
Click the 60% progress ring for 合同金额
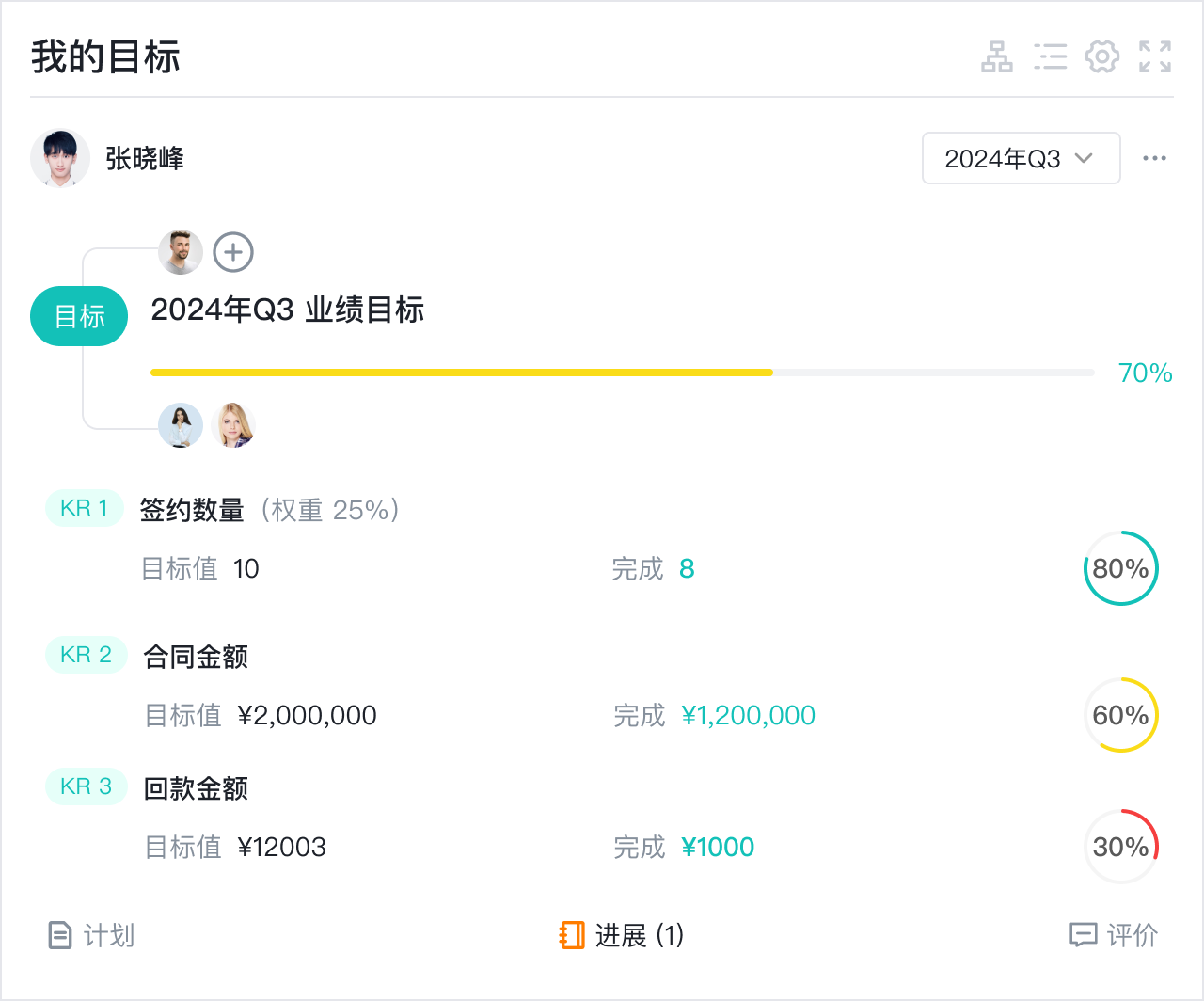[x=1120, y=715]
